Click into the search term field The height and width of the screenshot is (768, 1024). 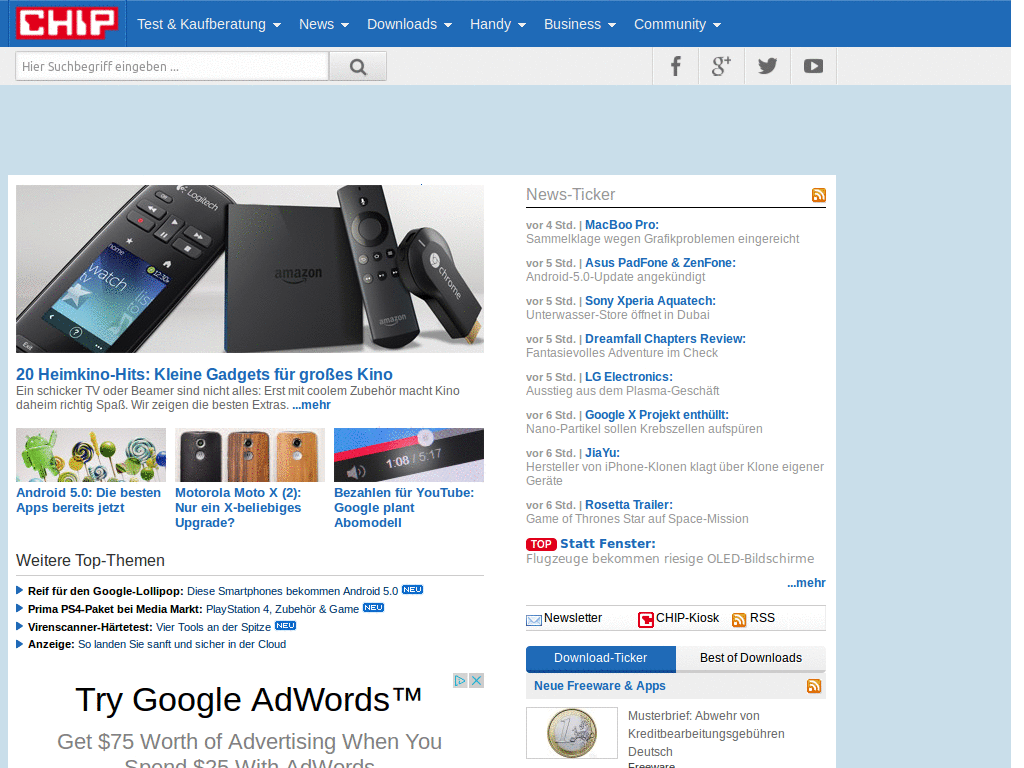pos(172,67)
